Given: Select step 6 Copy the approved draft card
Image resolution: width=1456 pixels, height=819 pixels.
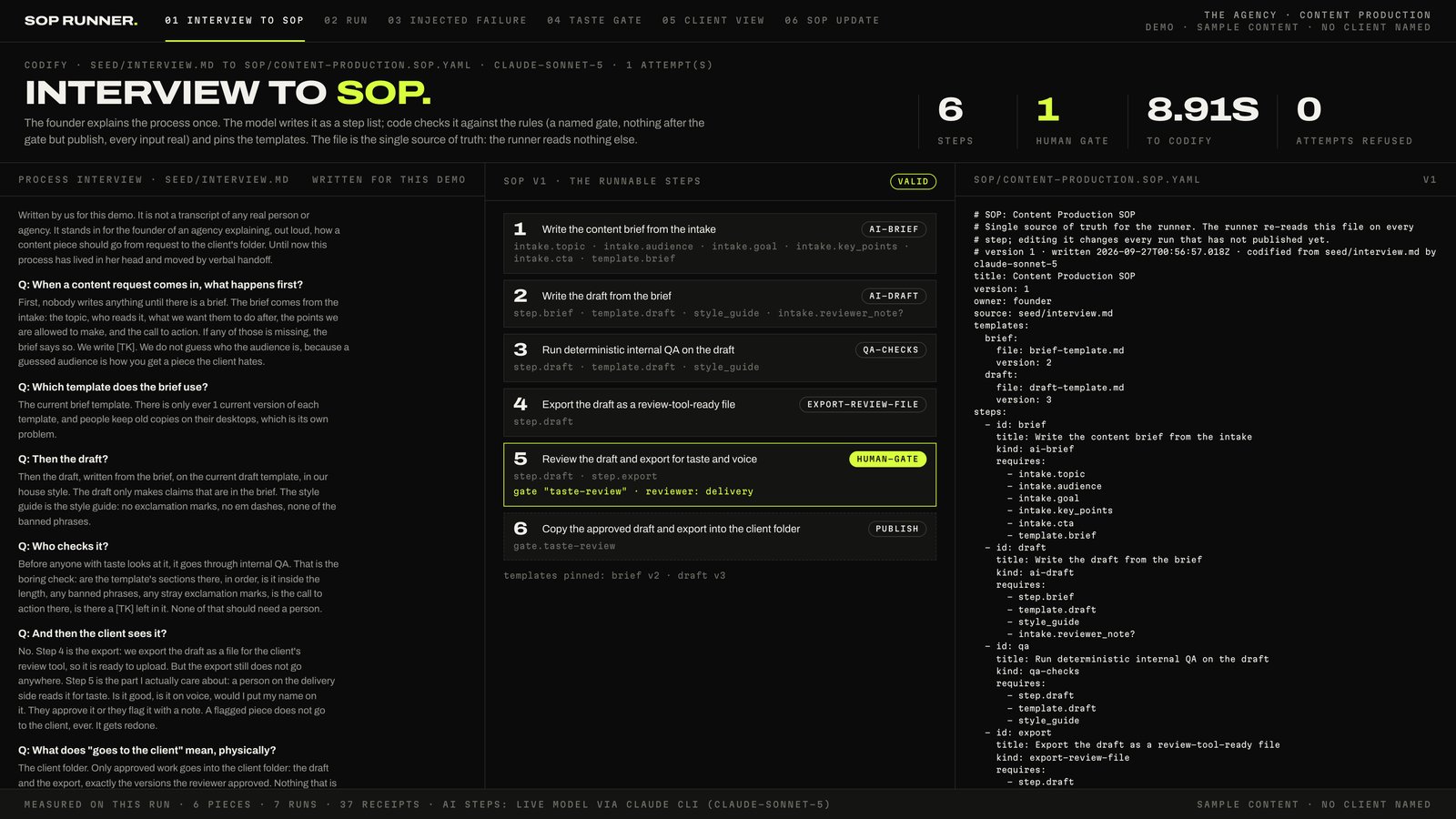Looking at the screenshot, I should coord(720,536).
